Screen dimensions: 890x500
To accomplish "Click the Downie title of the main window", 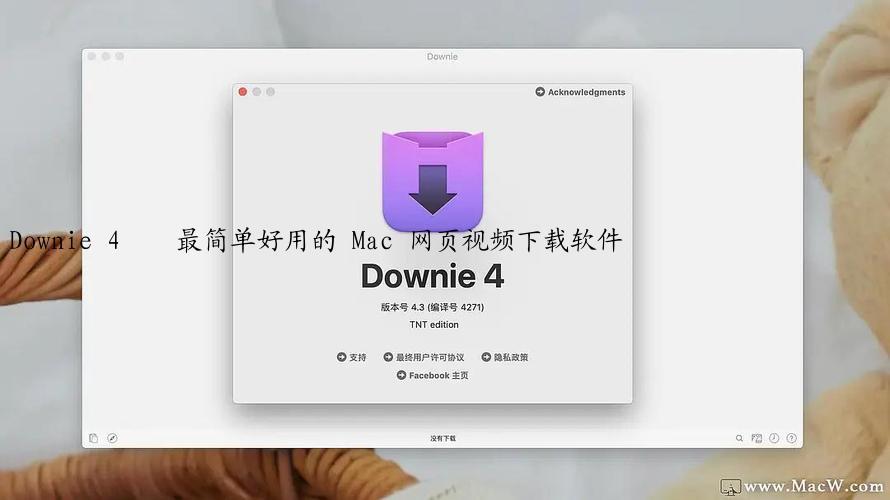I will tap(442, 56).
